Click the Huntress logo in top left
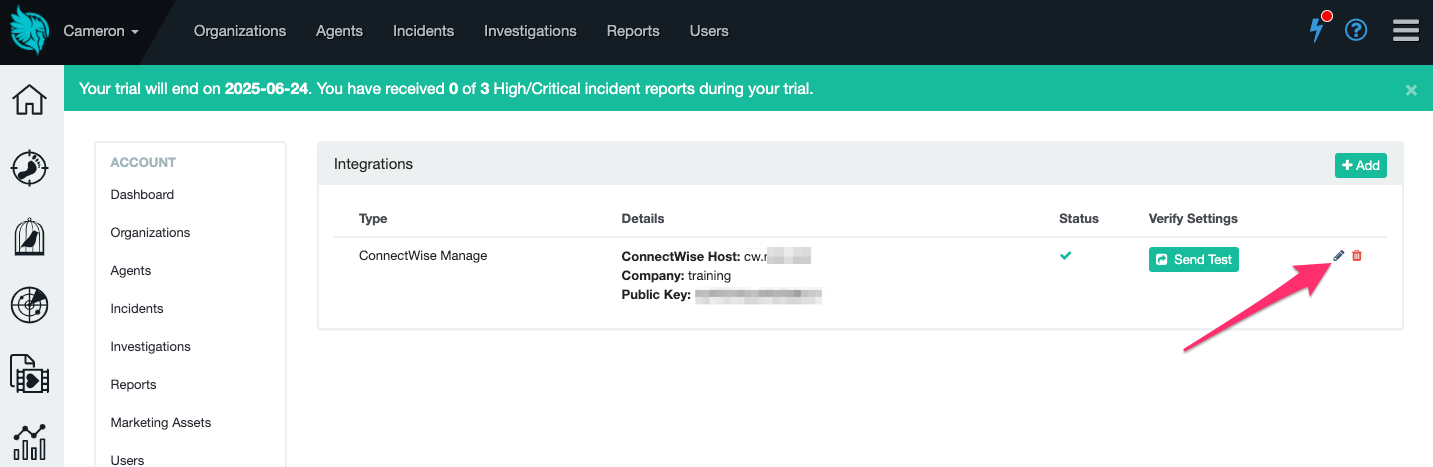 tap(29, 30)
